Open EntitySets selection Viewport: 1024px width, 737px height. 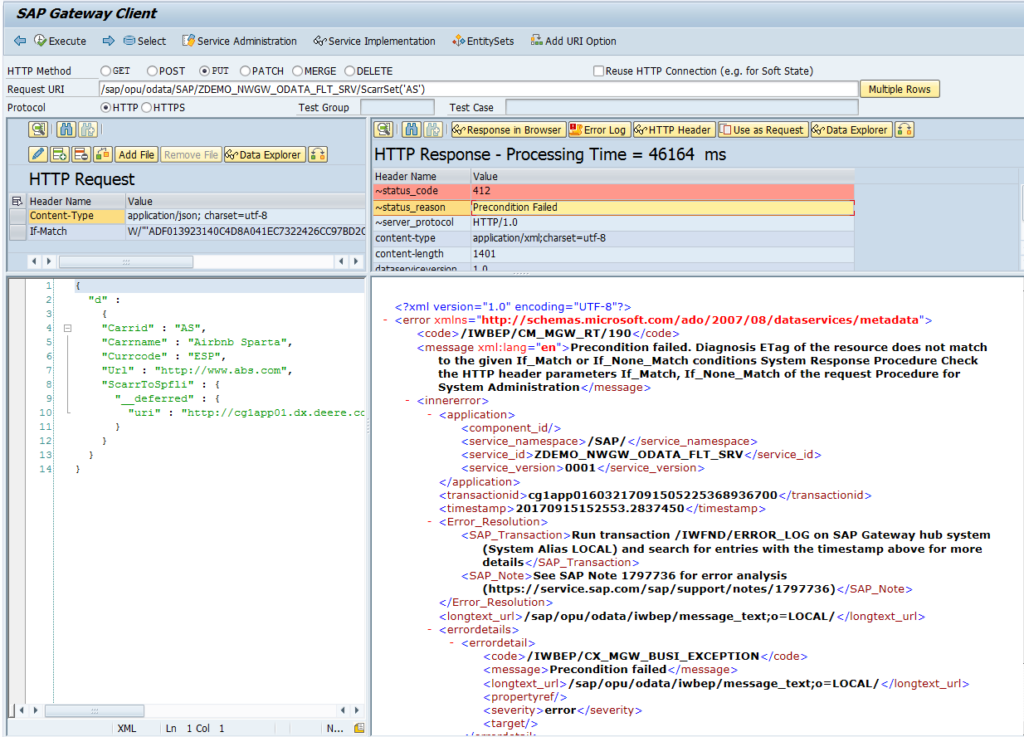(x=483, y=40)
